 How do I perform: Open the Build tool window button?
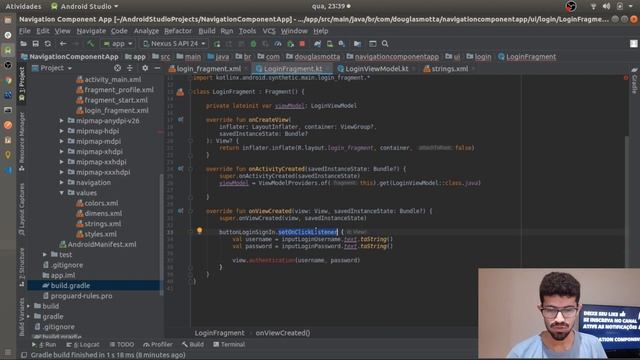point(193,345)
